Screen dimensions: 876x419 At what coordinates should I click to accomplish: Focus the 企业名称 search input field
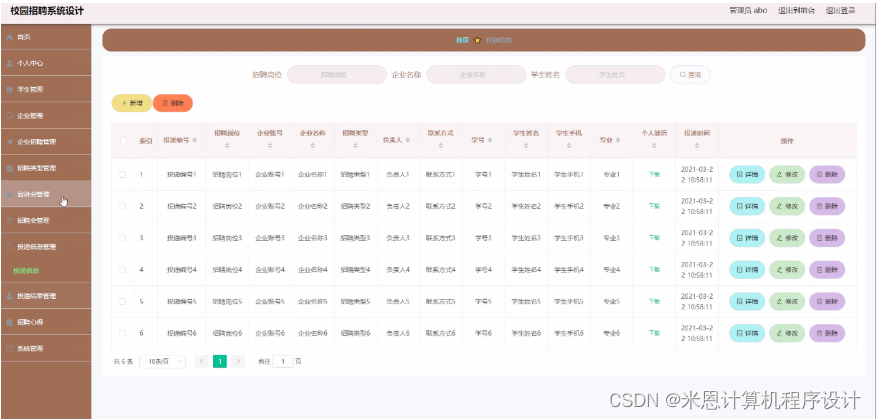pyautogui.click(x=475, y=74)
